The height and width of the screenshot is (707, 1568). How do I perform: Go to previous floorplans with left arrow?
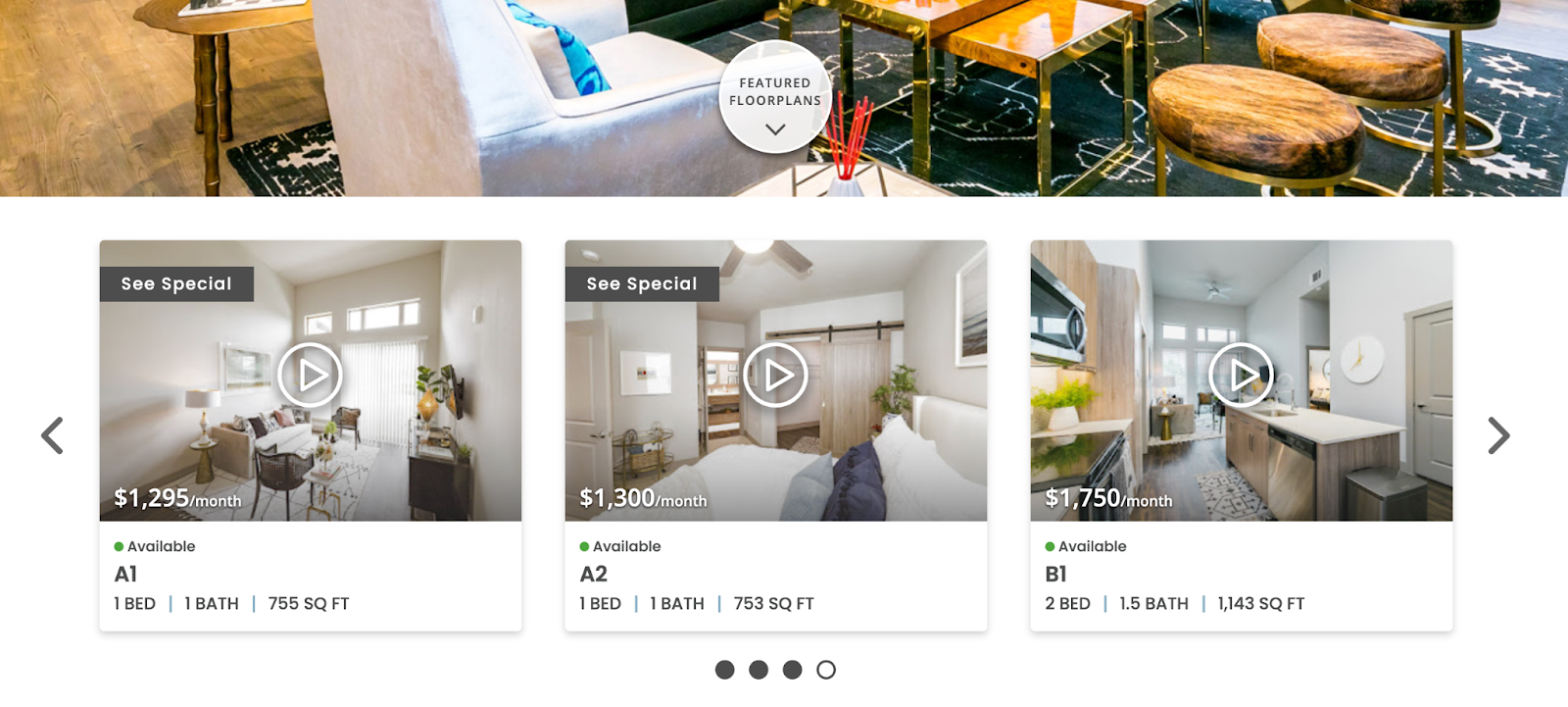click(x=52, y=435)
